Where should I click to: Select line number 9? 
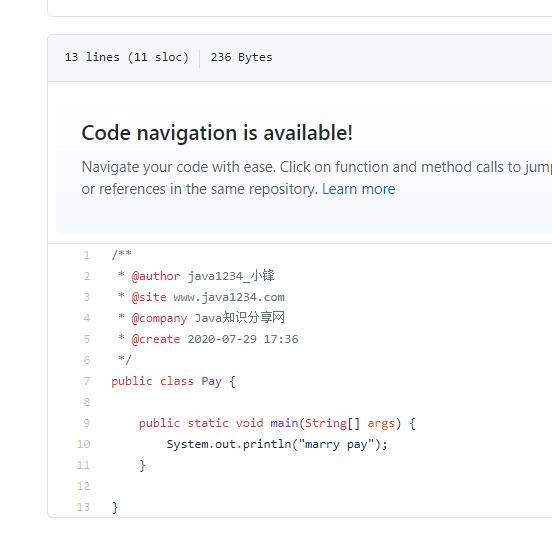click(x=87, y=423)
